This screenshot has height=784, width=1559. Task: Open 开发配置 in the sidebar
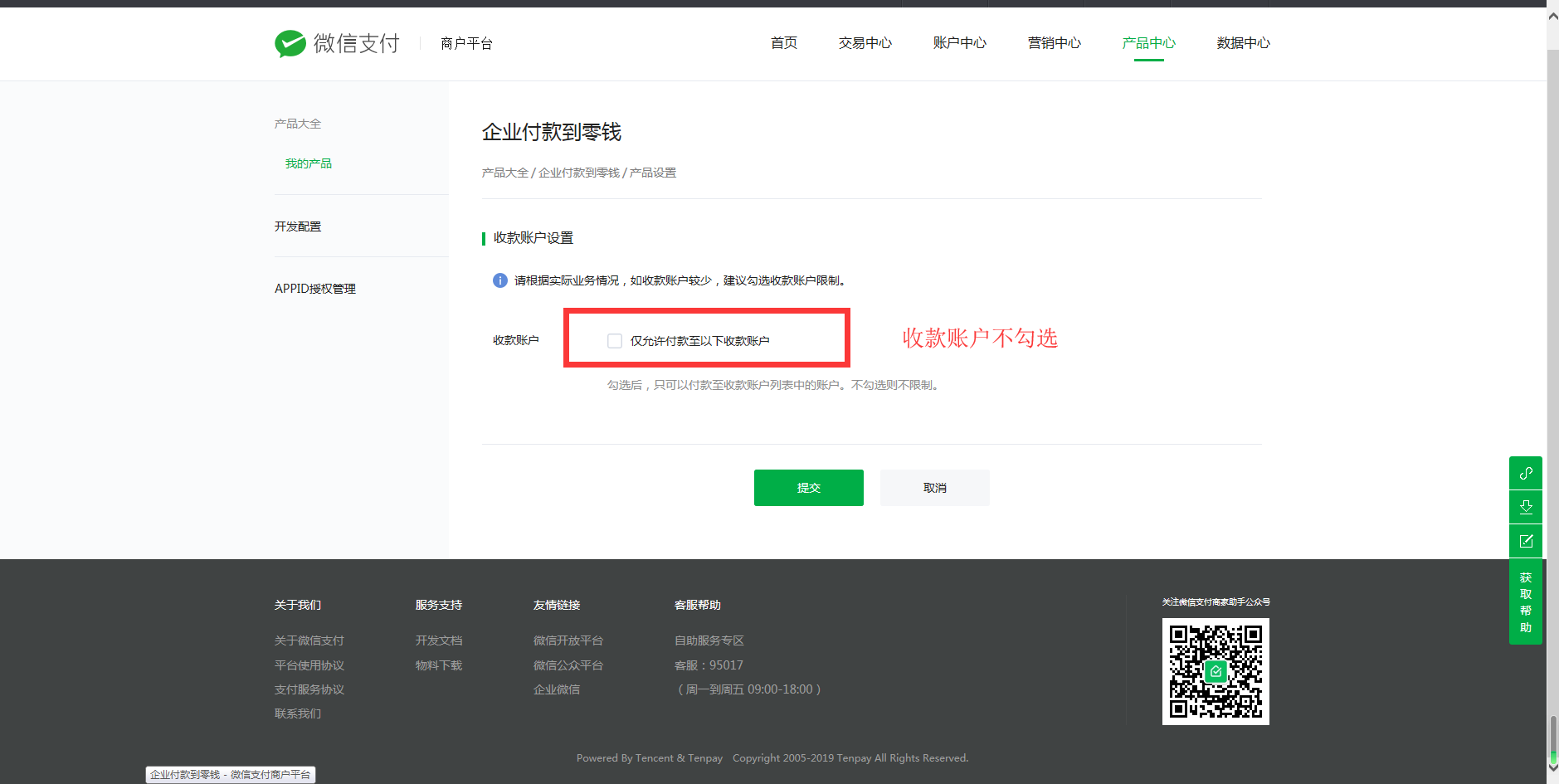pos(298,226)
